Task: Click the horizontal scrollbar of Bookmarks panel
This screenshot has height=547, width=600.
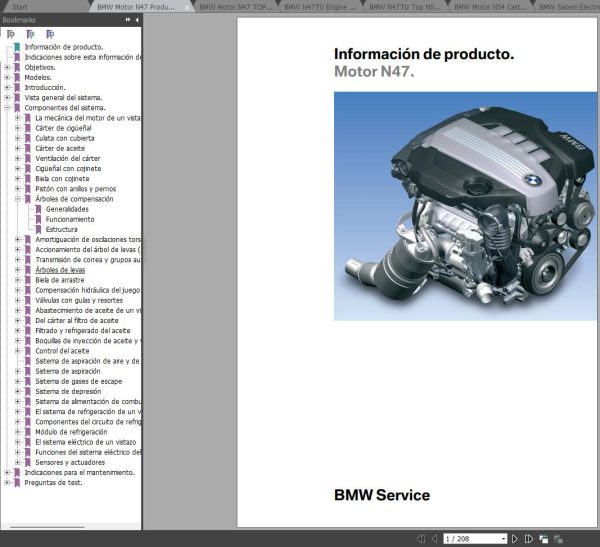Action: pyautogui.click(x=47, y=527)
